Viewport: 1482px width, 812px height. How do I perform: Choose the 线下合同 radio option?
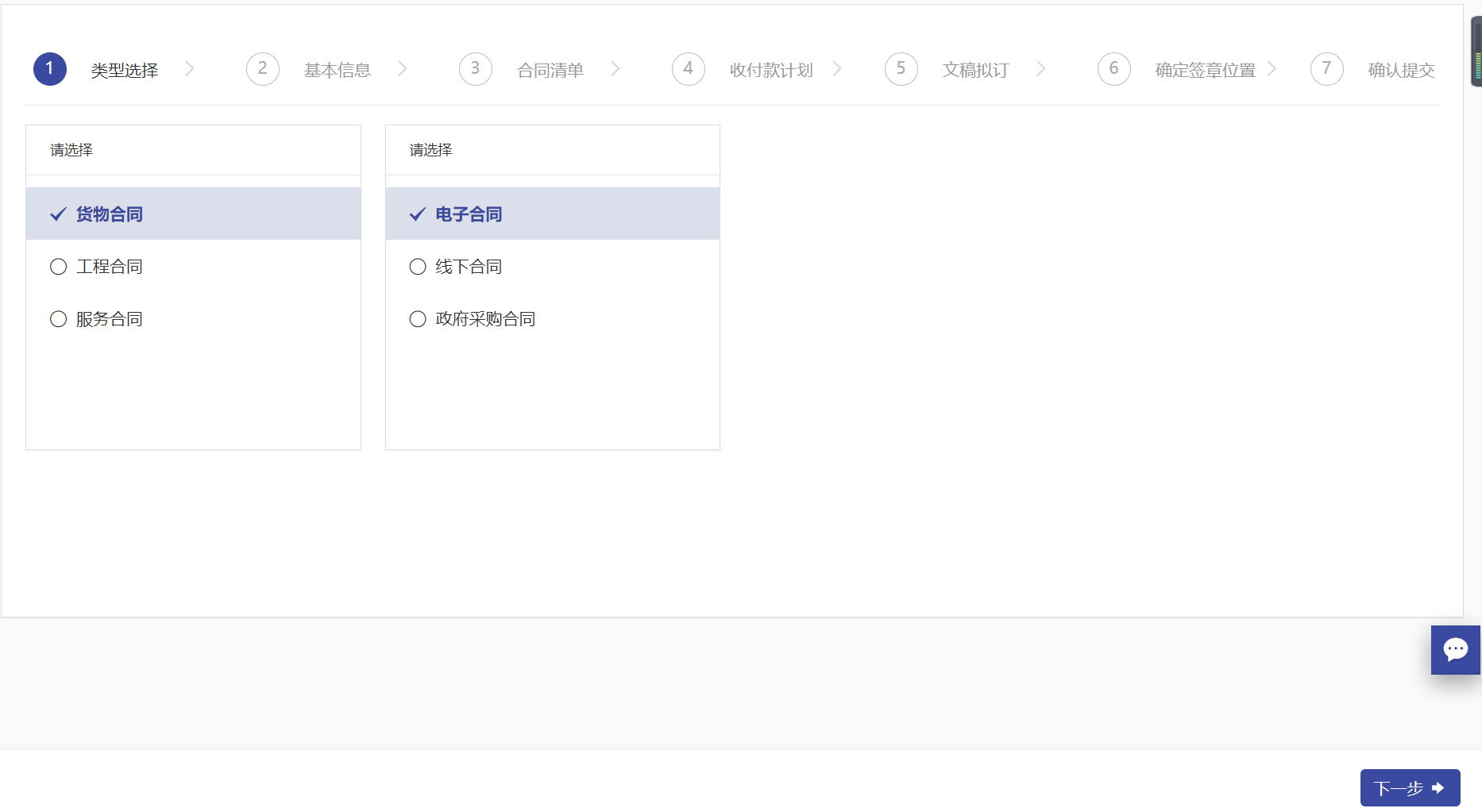pyautogui.click(x=418, y=267)
